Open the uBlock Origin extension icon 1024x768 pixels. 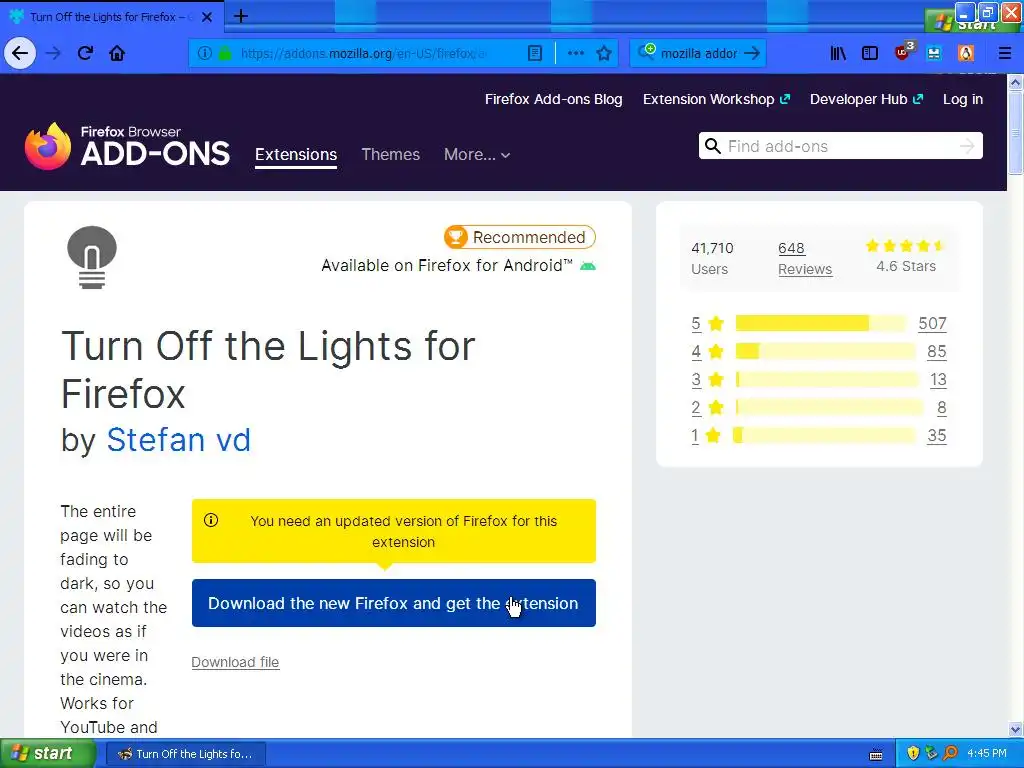[x=904, y=52]
